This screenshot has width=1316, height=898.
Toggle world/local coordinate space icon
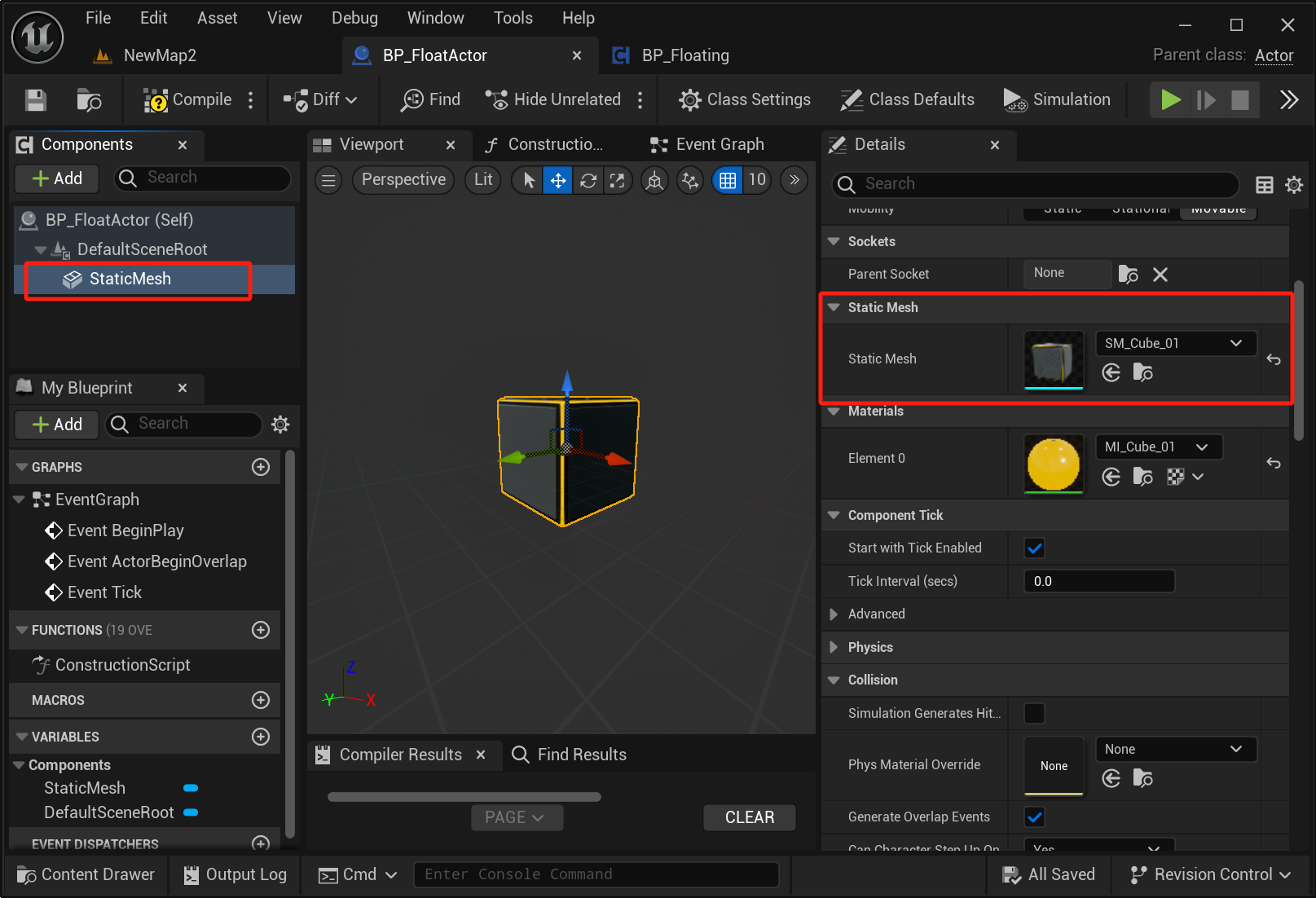(x=654, y=180)
